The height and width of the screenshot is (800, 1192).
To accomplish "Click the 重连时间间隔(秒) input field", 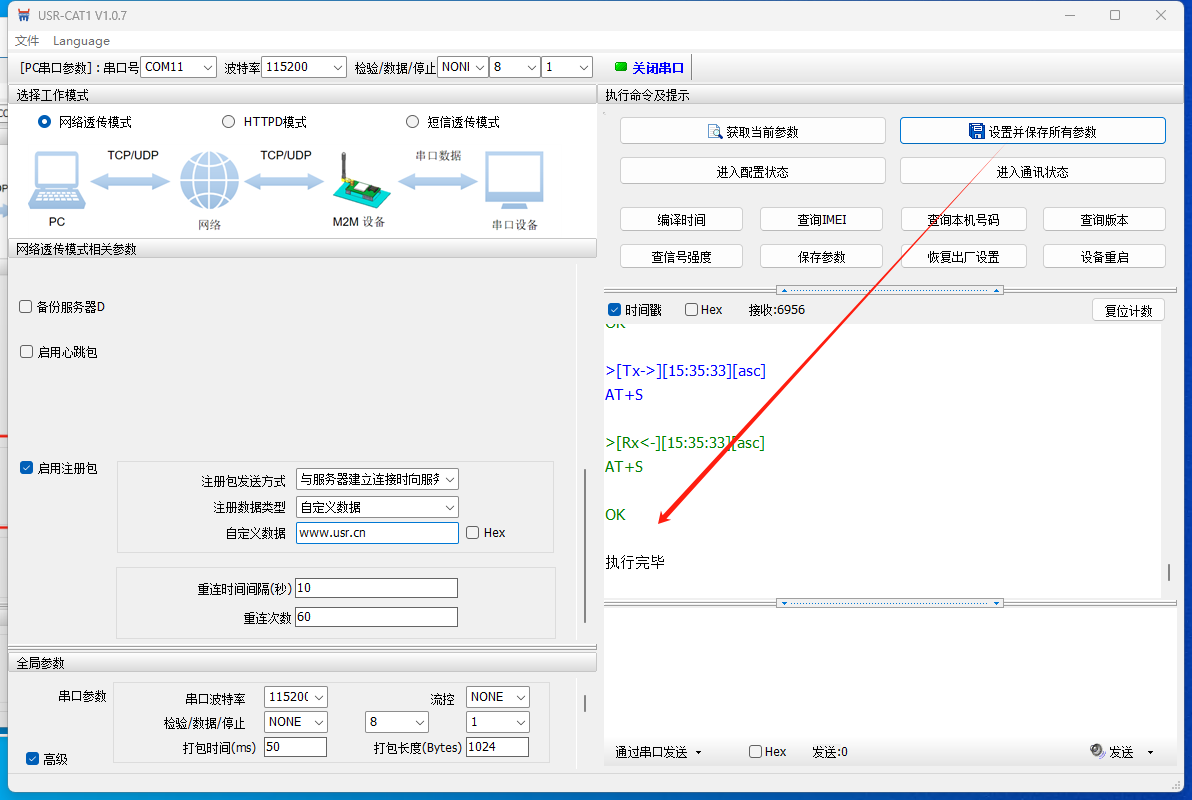I will pos(376,588).
